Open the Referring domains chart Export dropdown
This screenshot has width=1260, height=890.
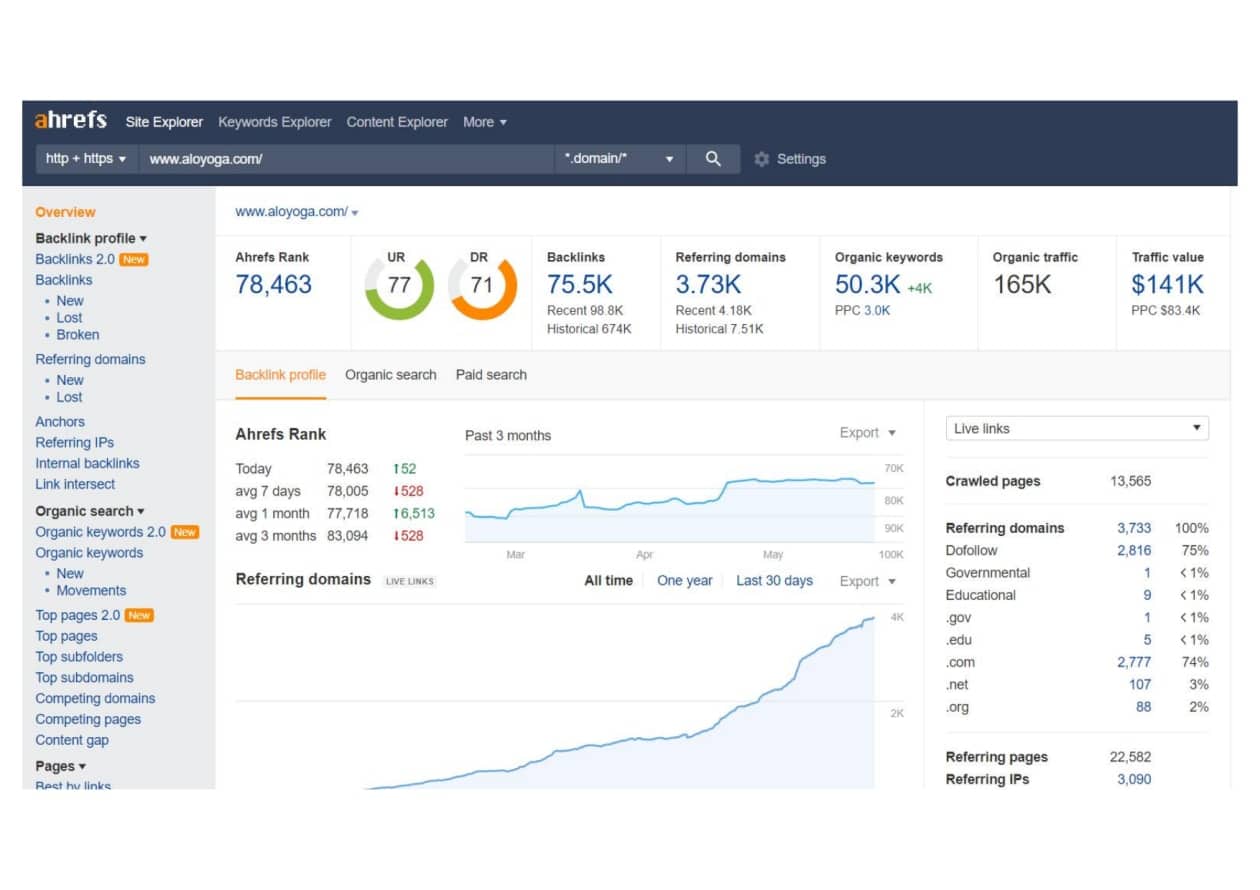868,581
